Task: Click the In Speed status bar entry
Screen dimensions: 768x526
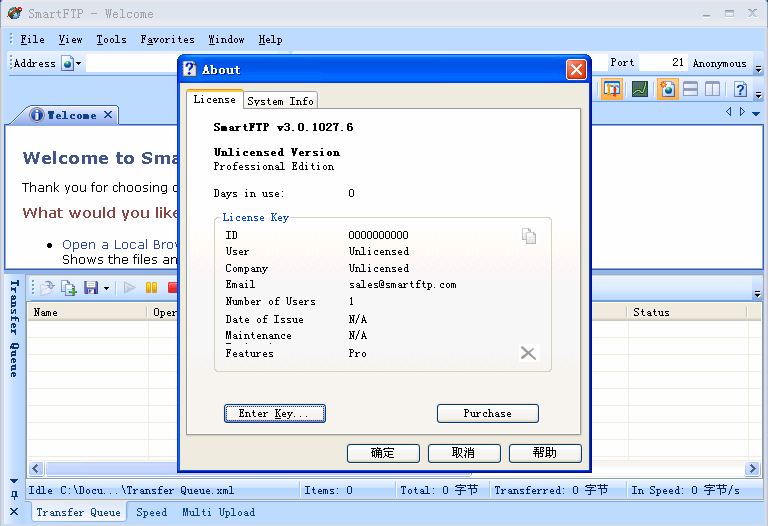Action: click(685, 490)
